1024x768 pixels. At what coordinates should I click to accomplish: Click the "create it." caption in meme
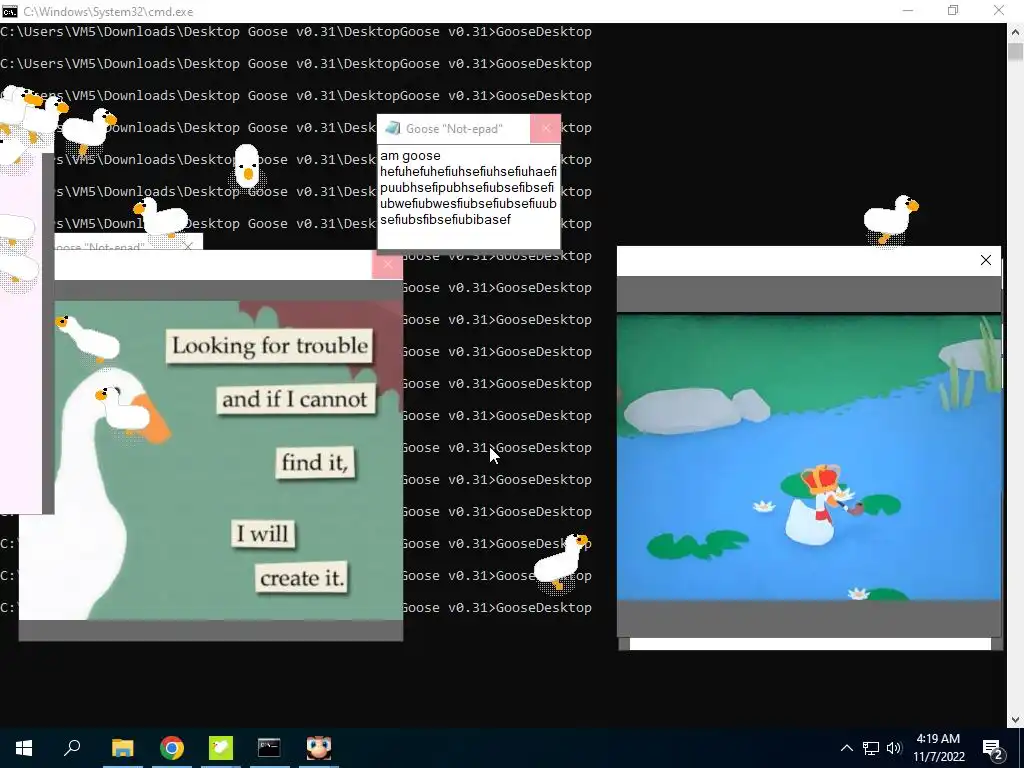[302, 578]
